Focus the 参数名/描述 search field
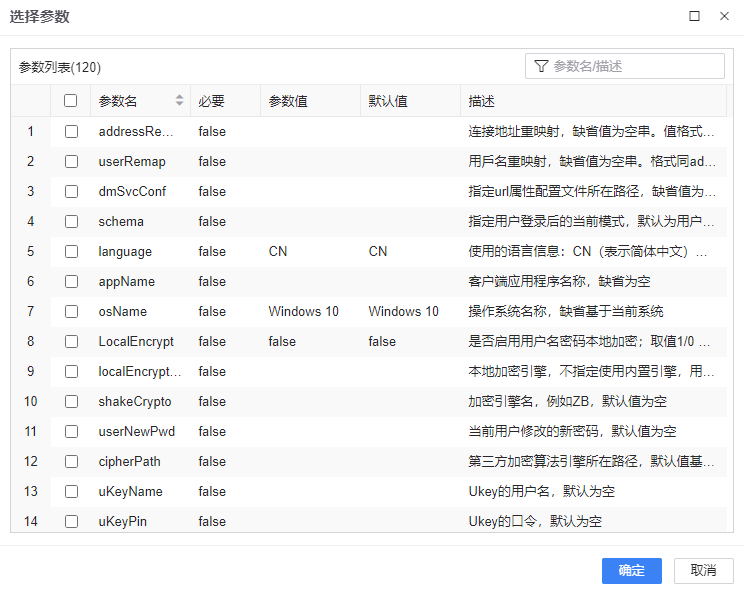Image resolution: width=744 pixels, height=590 pixels. tap(624, 66)
